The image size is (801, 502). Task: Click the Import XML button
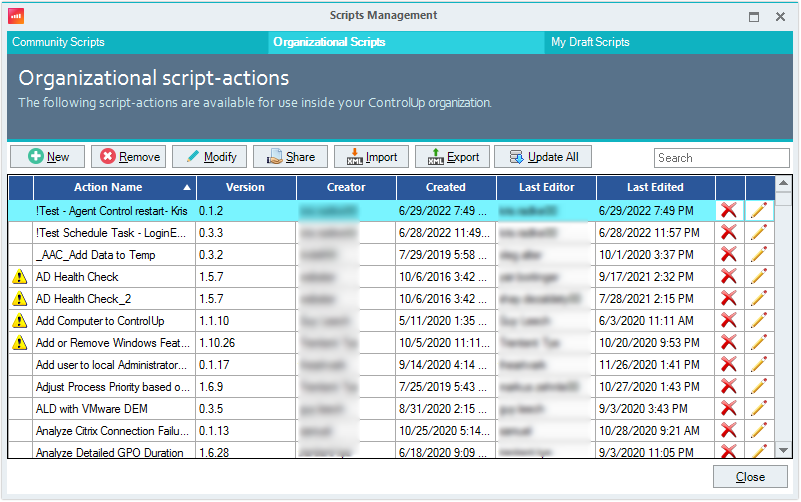pos(371,156)
